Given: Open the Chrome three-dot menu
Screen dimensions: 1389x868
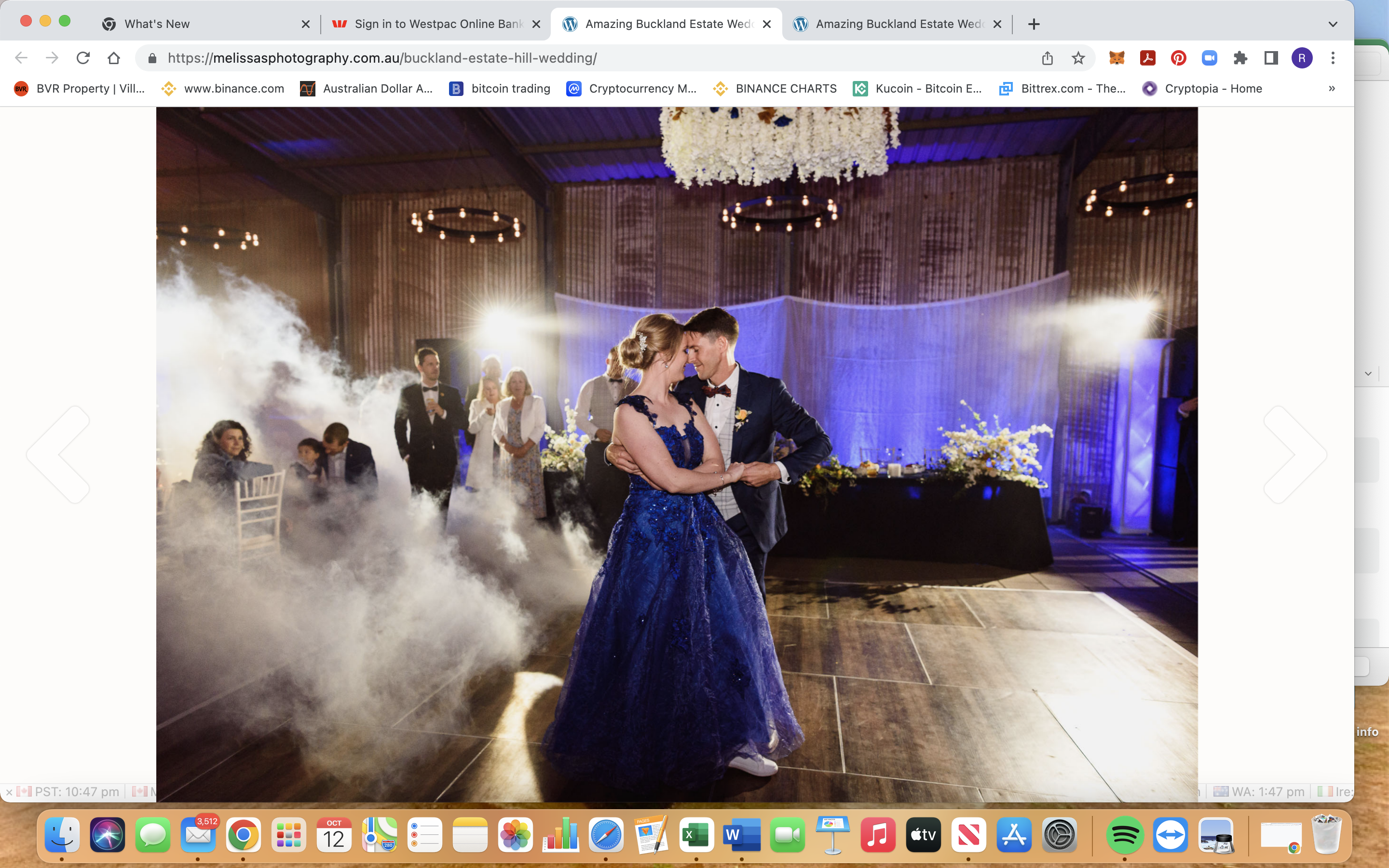Looking at the screenshot, I should [x=1333, y=58].
